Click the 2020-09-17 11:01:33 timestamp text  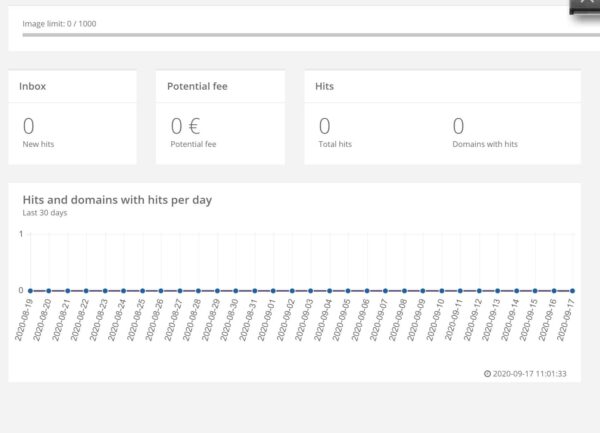(529, 374)
